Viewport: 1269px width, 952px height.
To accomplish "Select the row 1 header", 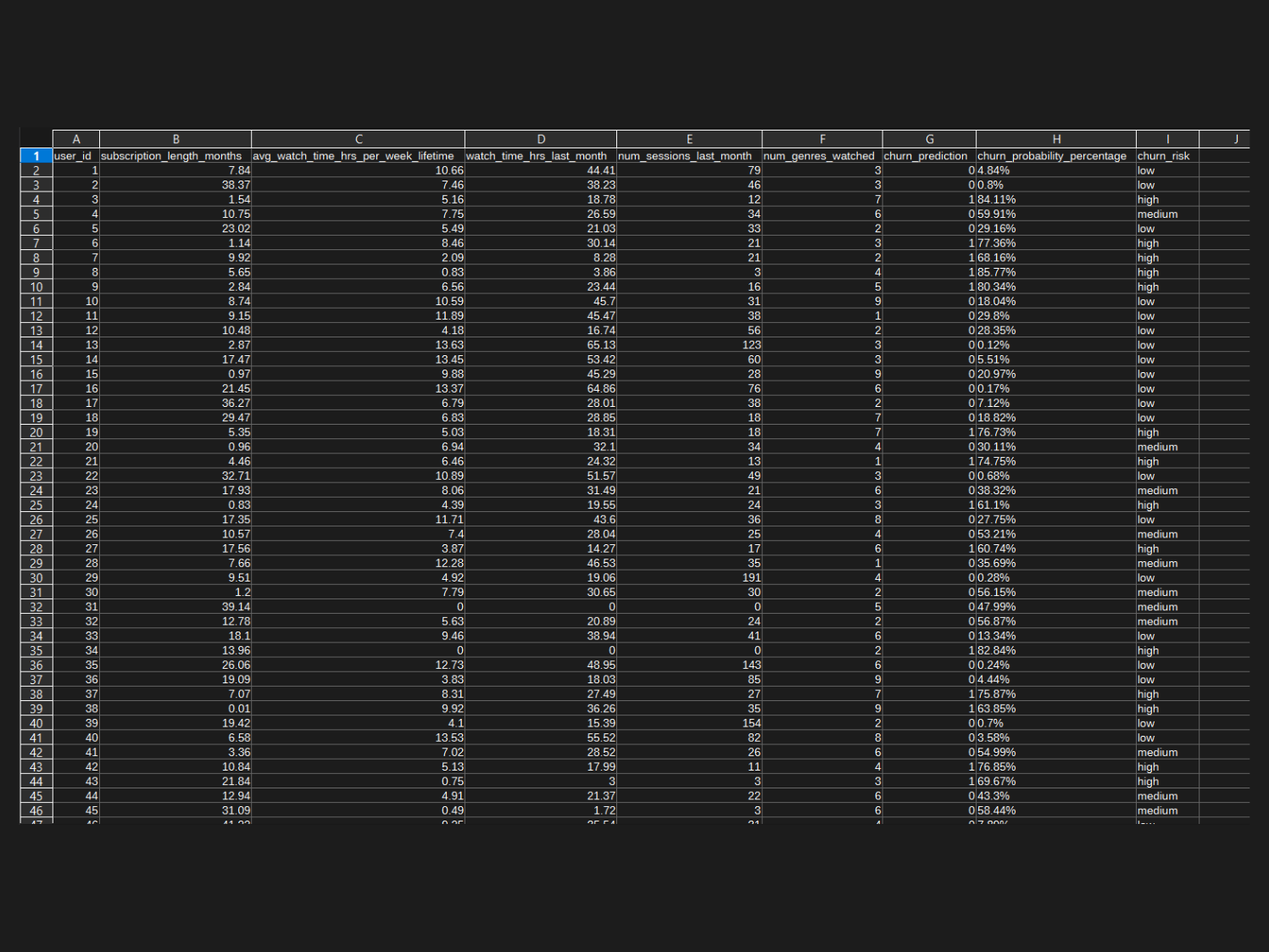I will [36, 156].
